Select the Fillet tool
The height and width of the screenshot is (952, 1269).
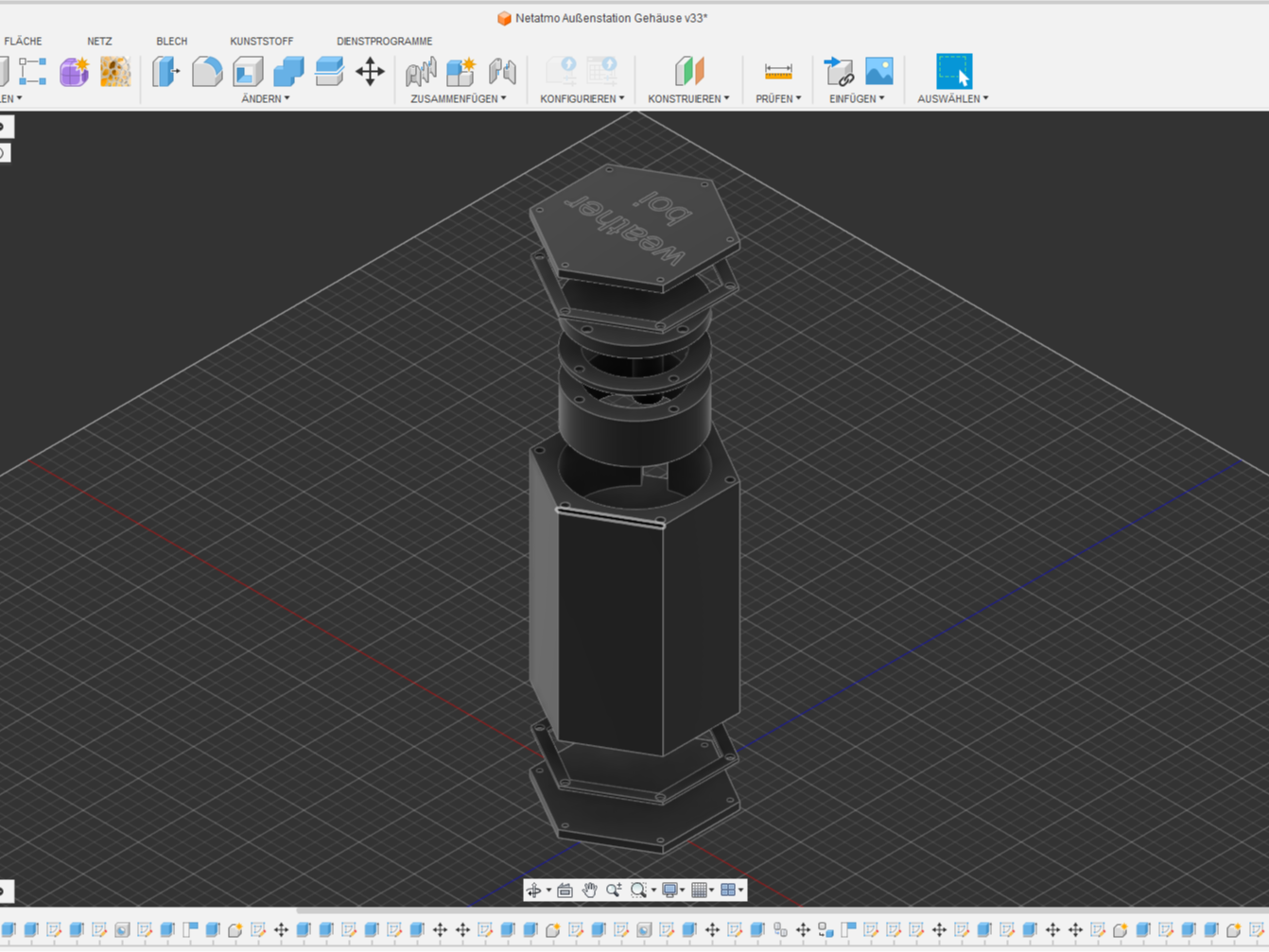coord(206,71)
